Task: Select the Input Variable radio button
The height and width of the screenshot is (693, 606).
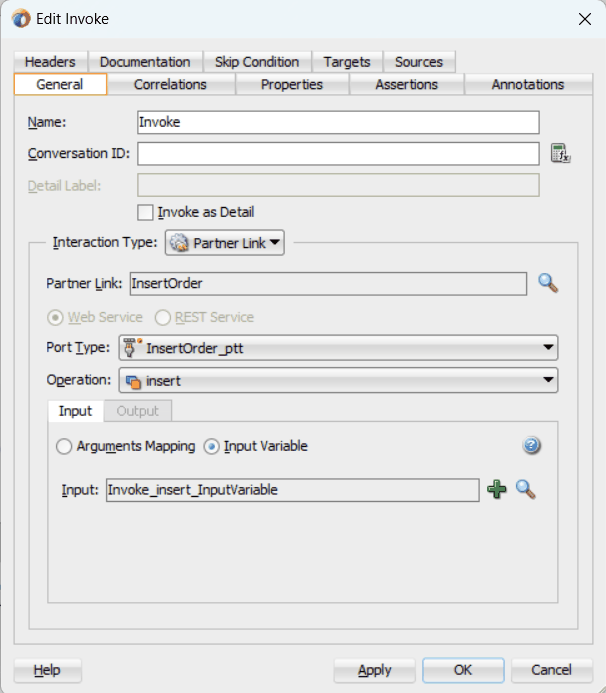Action: pos(211,446)
